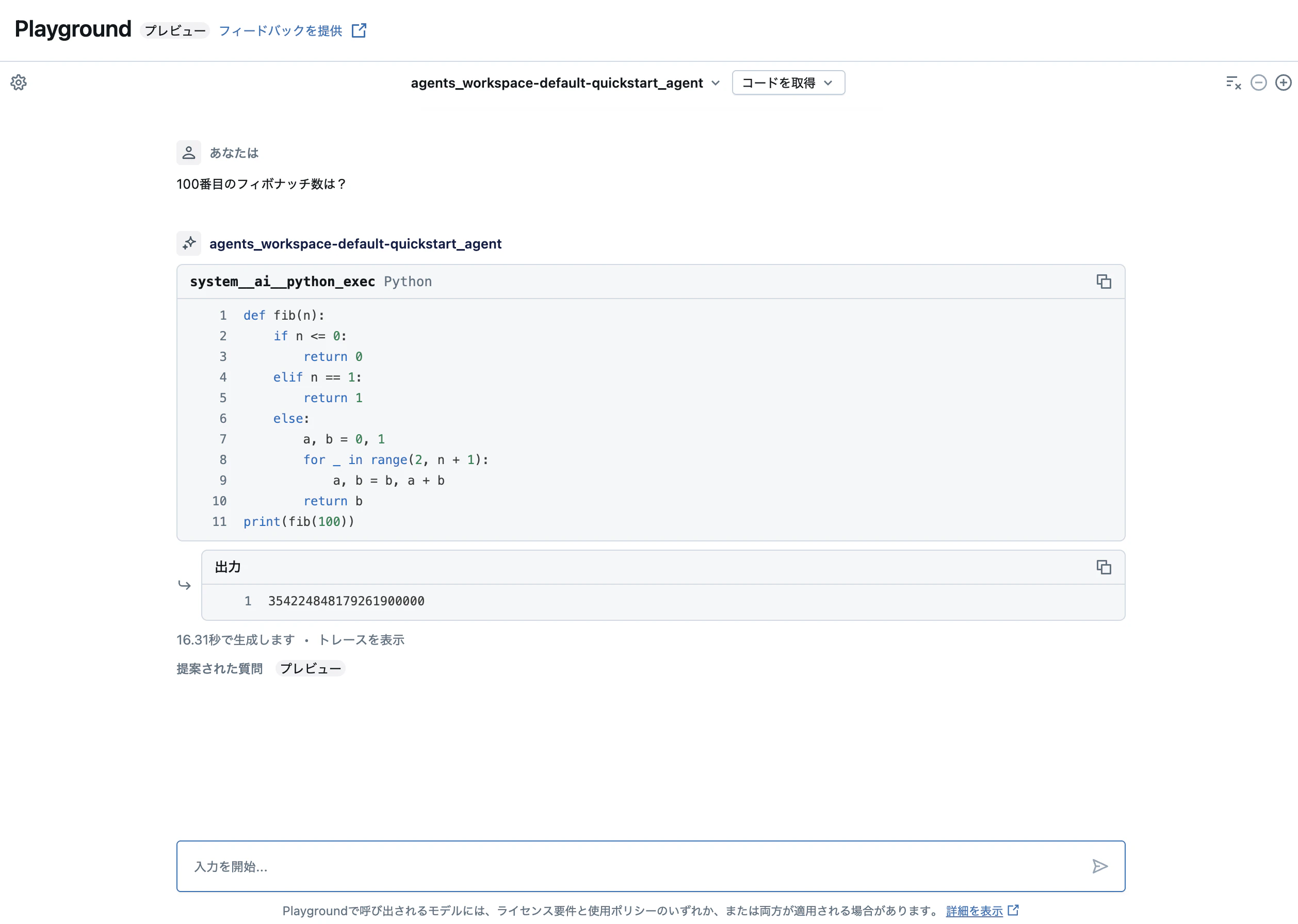Screen dimensions: 1298x924
Task: Click code line print(fib(100))
Action: point(299,522)
